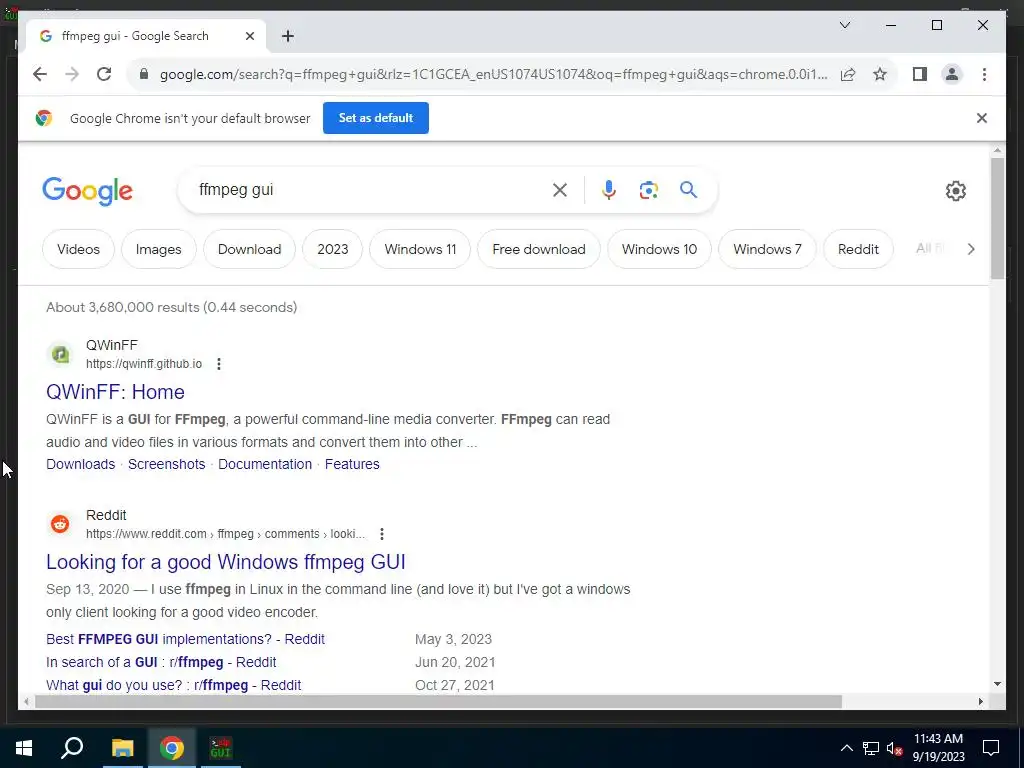Open Windows notification center
Viewport: 1024px width, 768px height.
click(991, 748)
